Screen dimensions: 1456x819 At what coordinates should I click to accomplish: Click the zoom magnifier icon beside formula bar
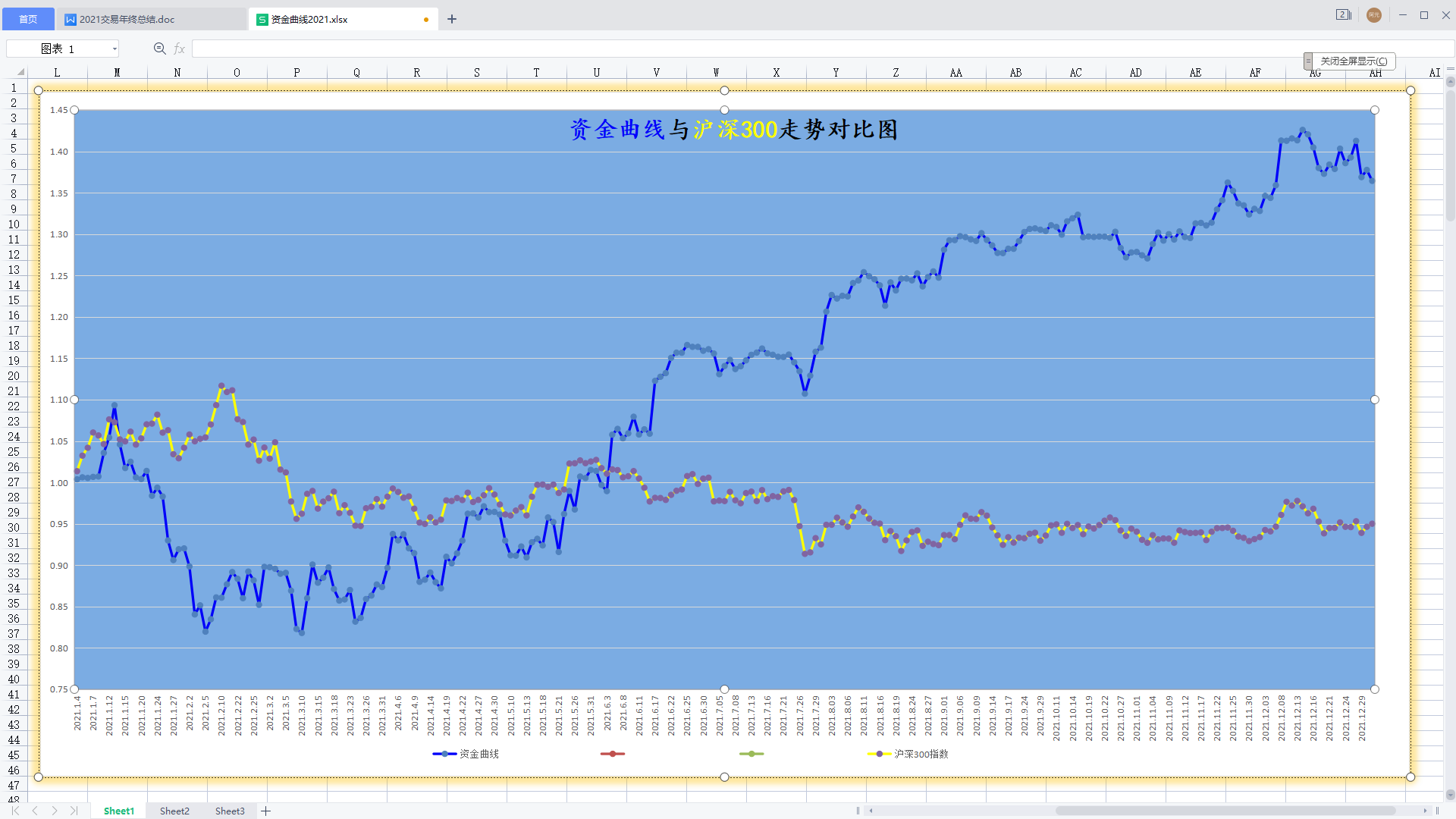coord(159,49)
